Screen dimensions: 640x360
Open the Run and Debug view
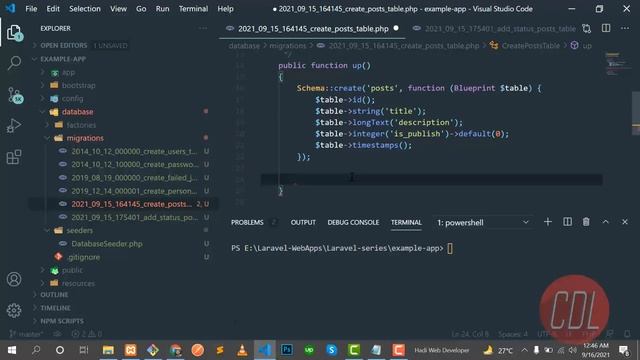pyautogui.click(x=14, y=126)
